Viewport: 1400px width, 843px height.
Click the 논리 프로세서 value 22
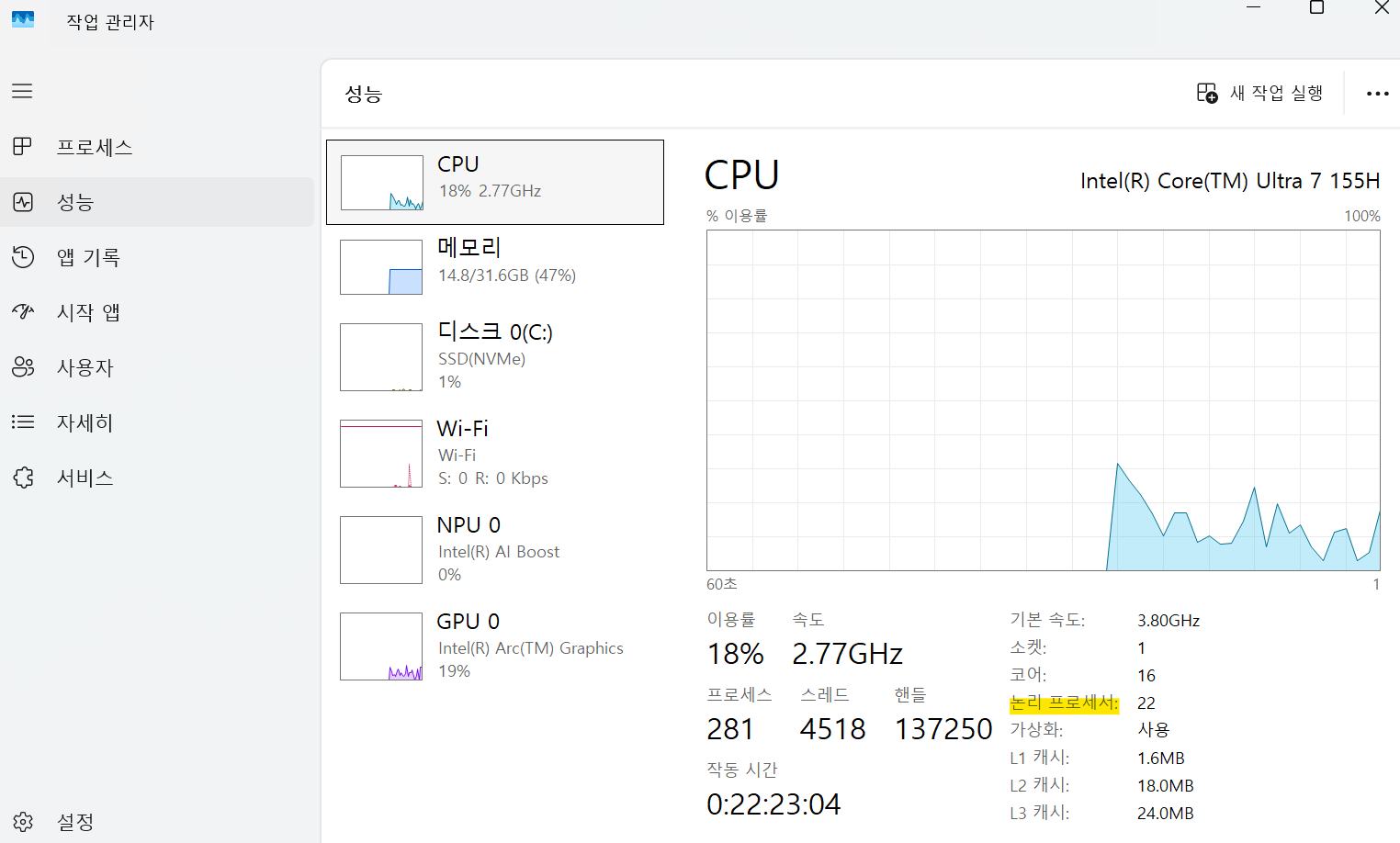(x=1146, y=703)
